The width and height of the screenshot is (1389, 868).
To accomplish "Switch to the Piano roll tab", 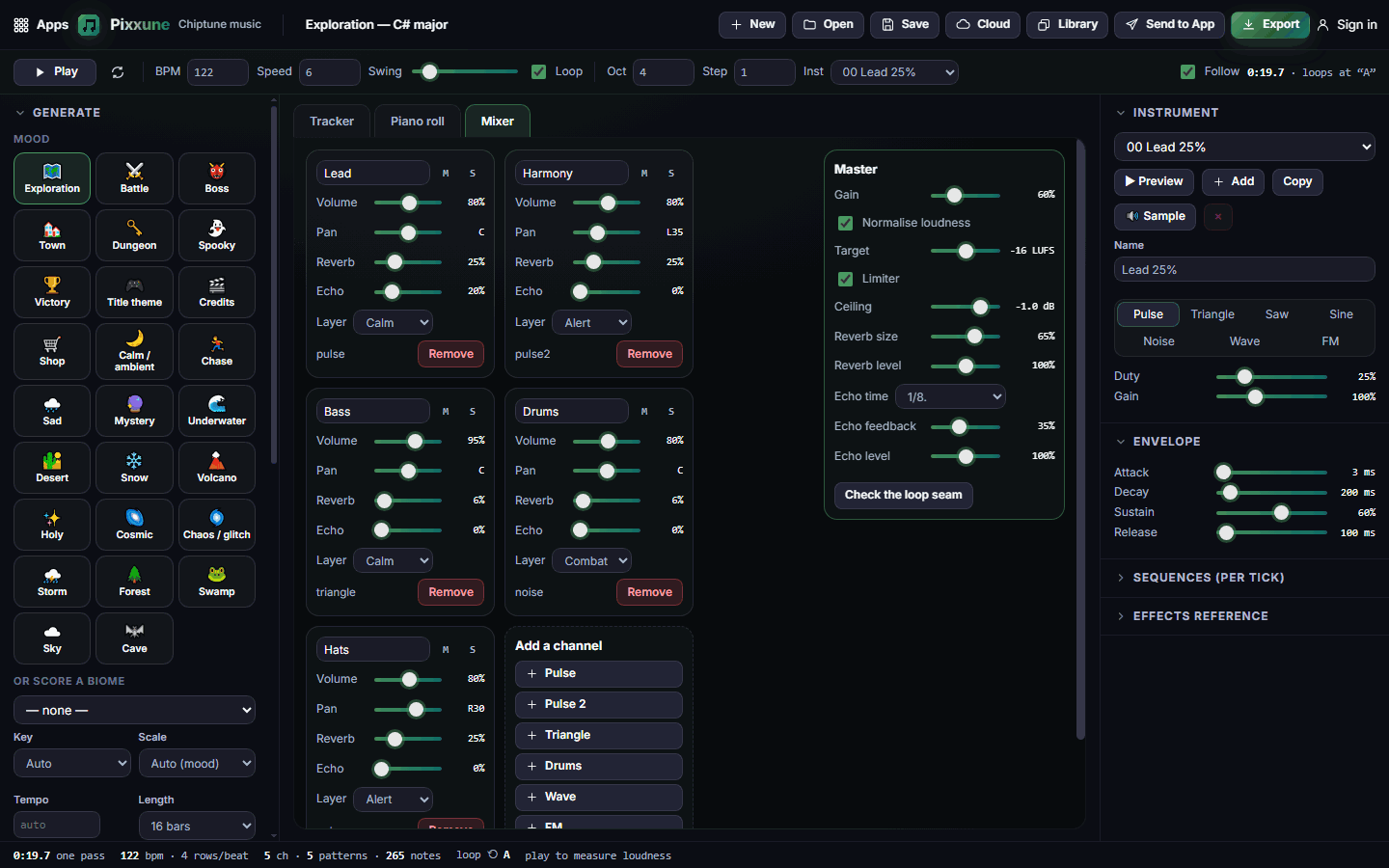I will pyautogui.click(x=418, y=122).
